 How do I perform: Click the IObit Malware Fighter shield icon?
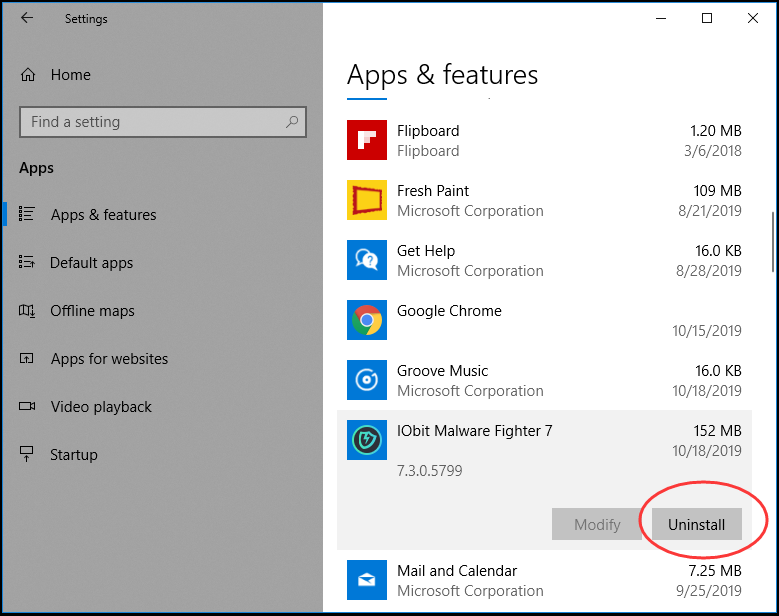367,440
